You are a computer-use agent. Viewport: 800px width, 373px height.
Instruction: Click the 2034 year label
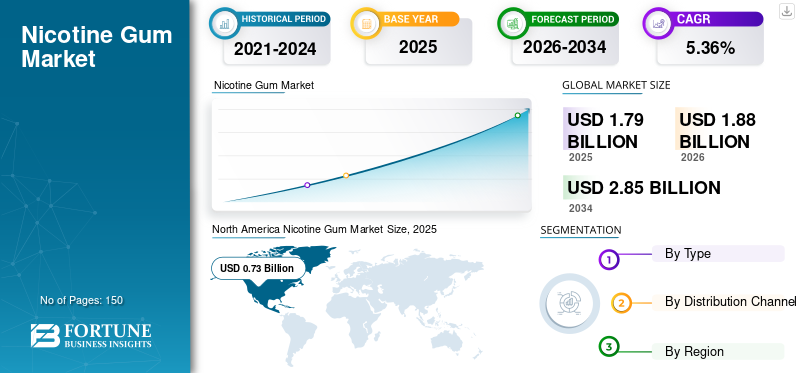581,208
